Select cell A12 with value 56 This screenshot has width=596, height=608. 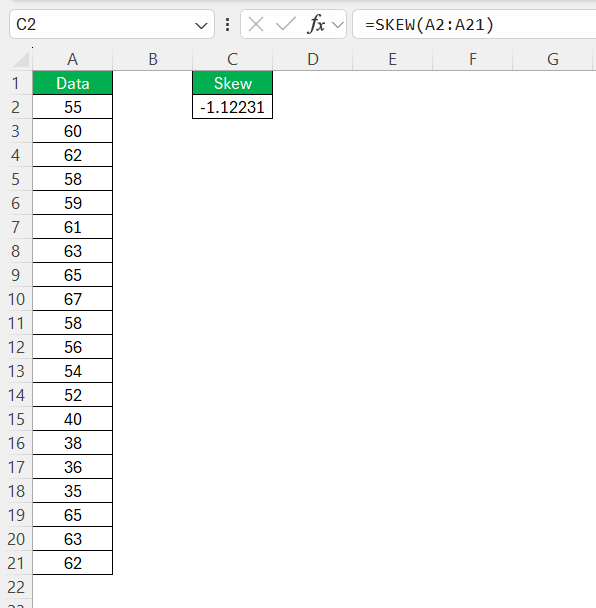(x=73, y=347)
